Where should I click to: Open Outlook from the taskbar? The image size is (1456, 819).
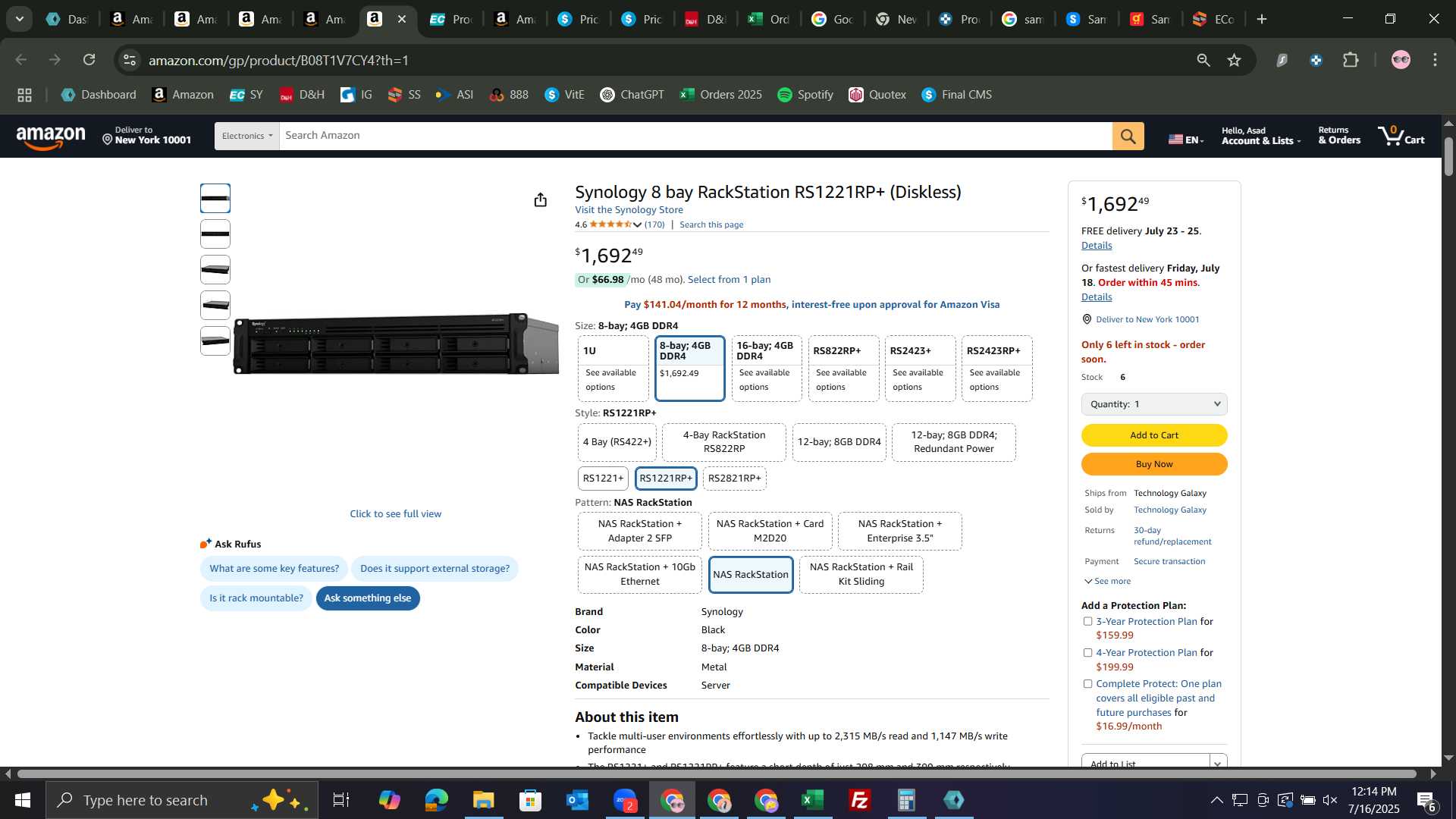[577, 800]
